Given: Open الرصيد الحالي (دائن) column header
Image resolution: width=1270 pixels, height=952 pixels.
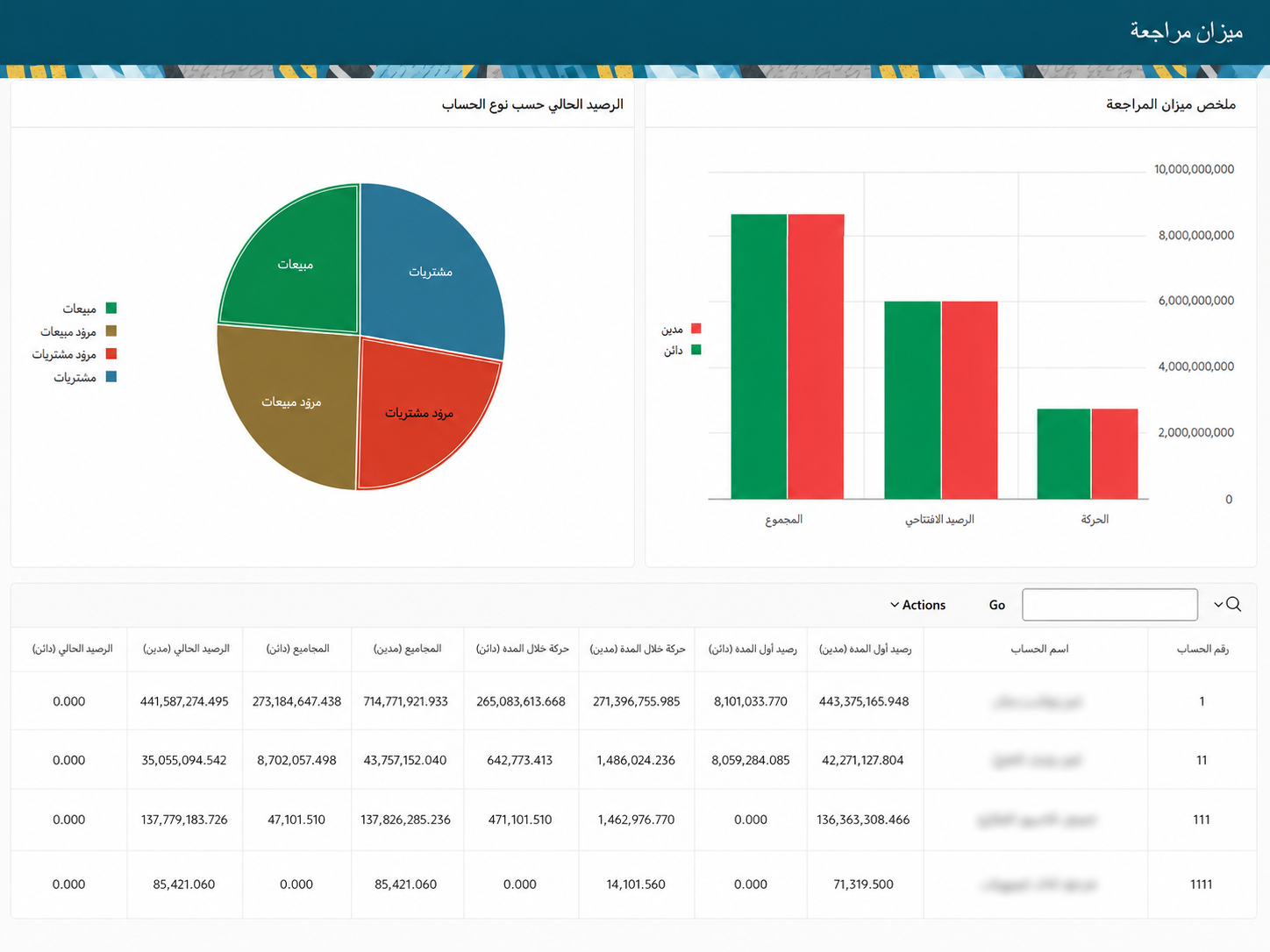Looking at the screenshot, I should 72,649.
